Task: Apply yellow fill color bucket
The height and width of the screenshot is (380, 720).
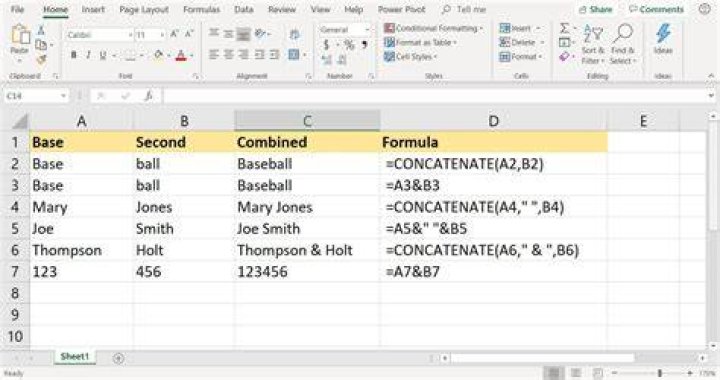Action: tap(159, 56)
